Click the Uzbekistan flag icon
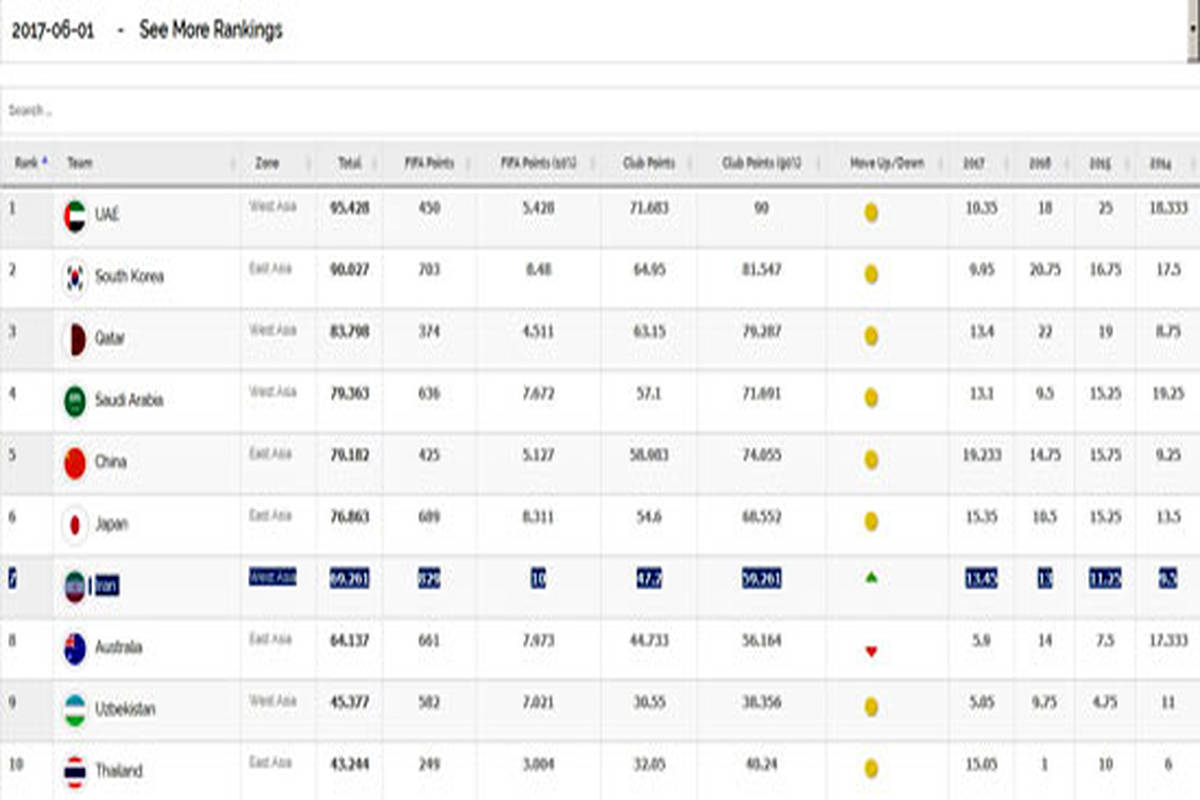1200x800 pixels. [x=75, y=710]
